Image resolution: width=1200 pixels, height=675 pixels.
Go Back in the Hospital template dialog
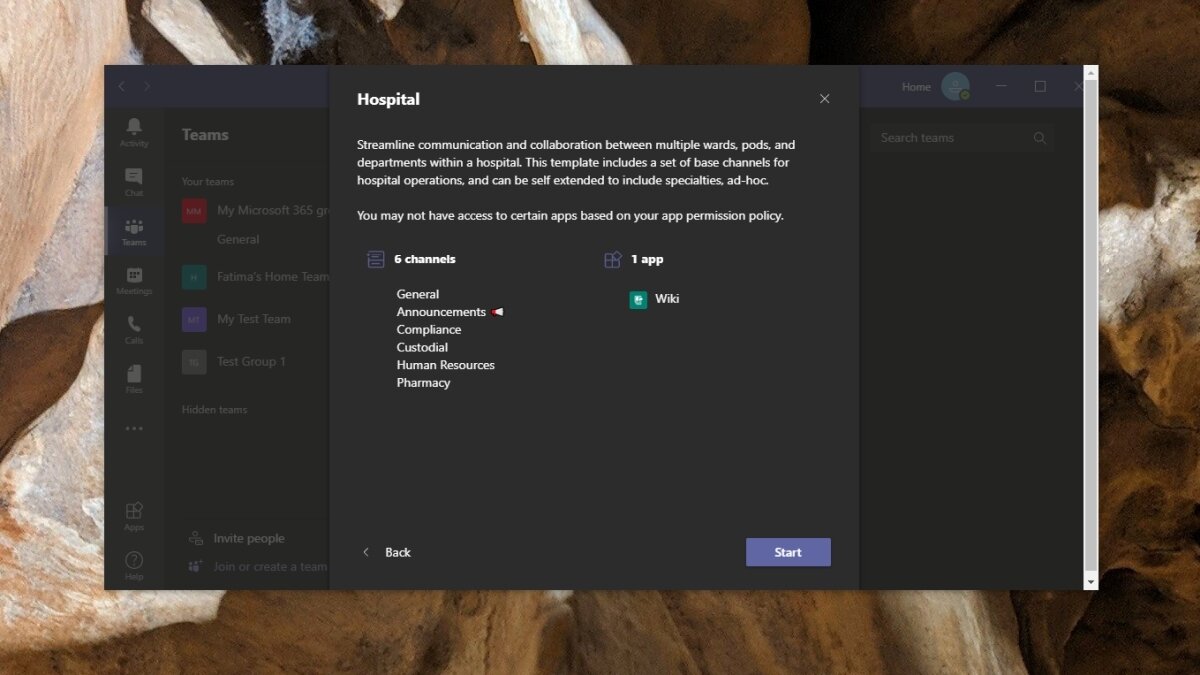point(386,552)
